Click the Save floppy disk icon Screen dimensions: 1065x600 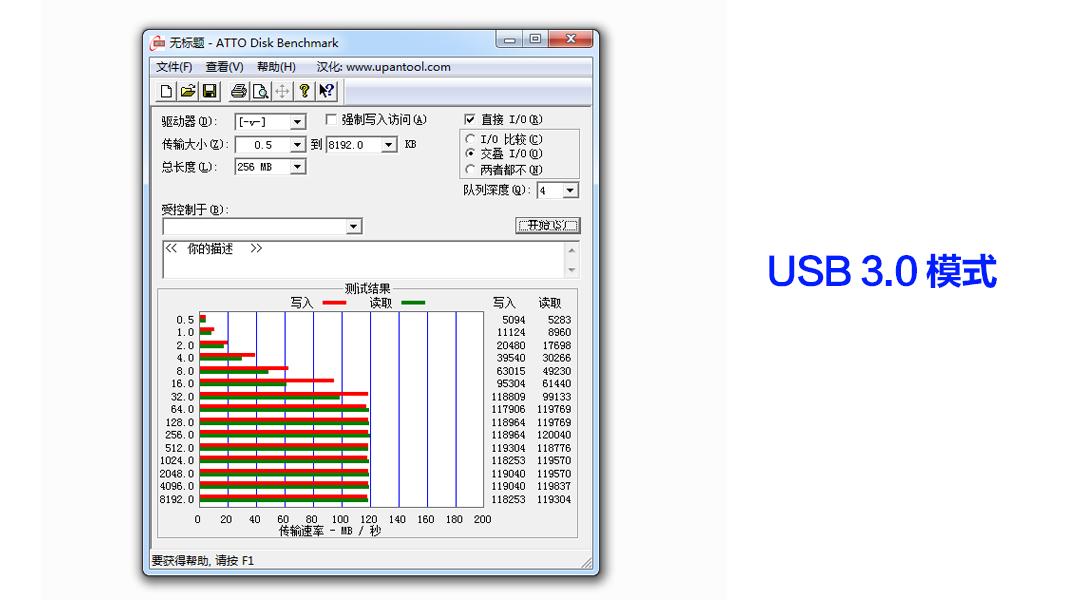click(x=210, y=91)
